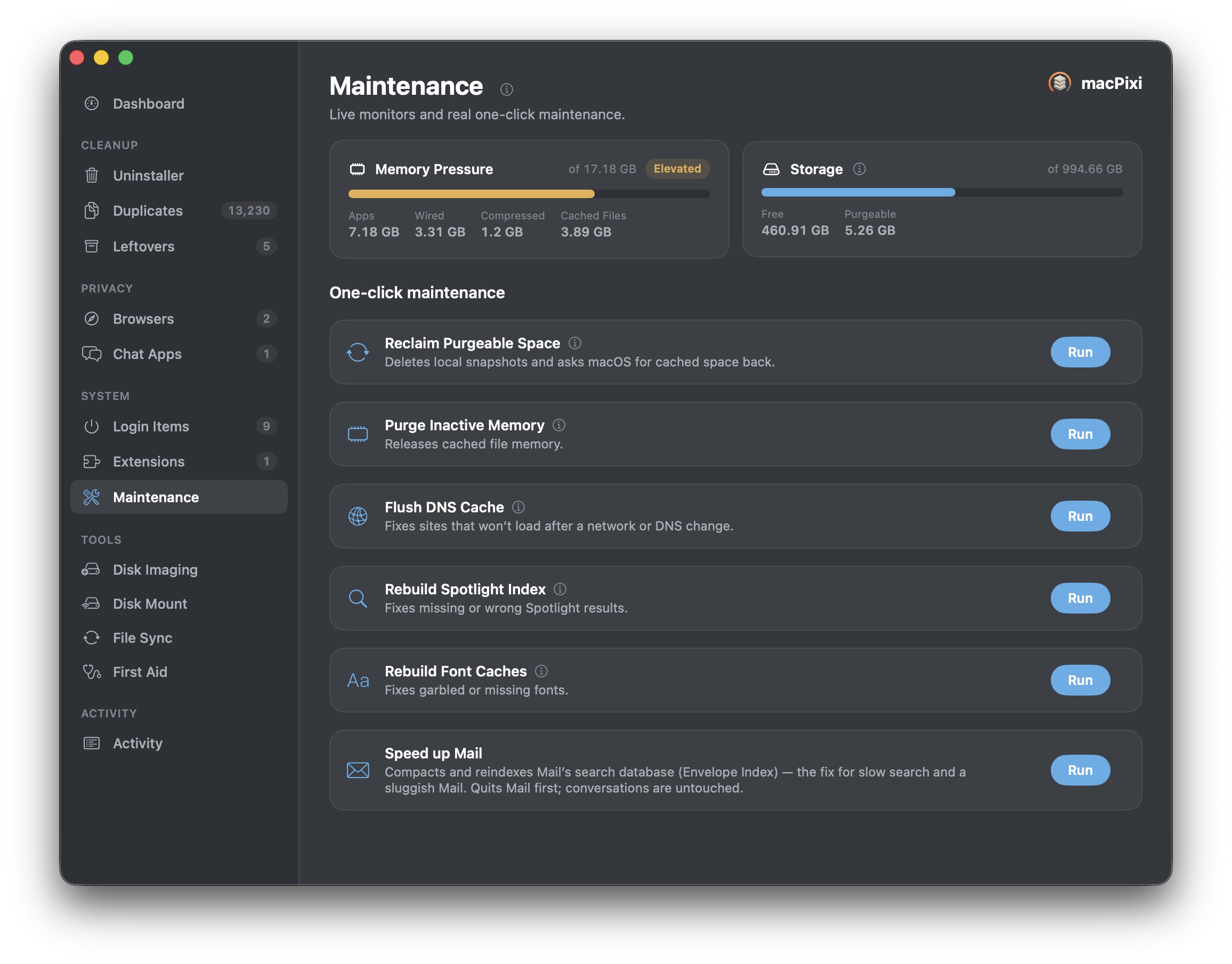This screenshot has height=964, width=1232.
Task: Click the One-click maintenance heading
Action: click(x=417, y=292)
